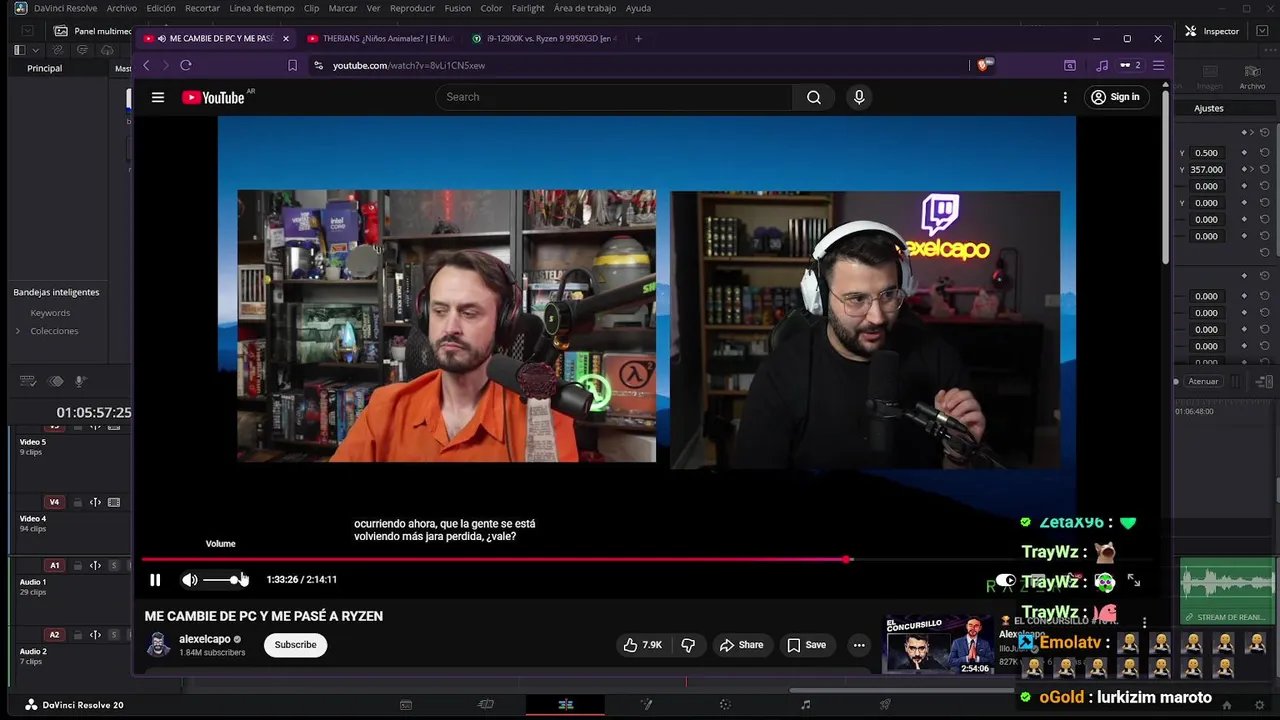1280x720 pixels.
Task: Open more actions menu beside Save
Action: click(x=859, y=645)
